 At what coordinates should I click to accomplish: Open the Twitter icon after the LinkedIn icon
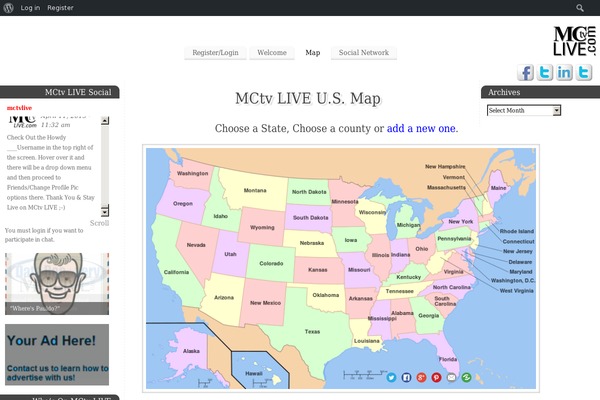pos(584,72)
